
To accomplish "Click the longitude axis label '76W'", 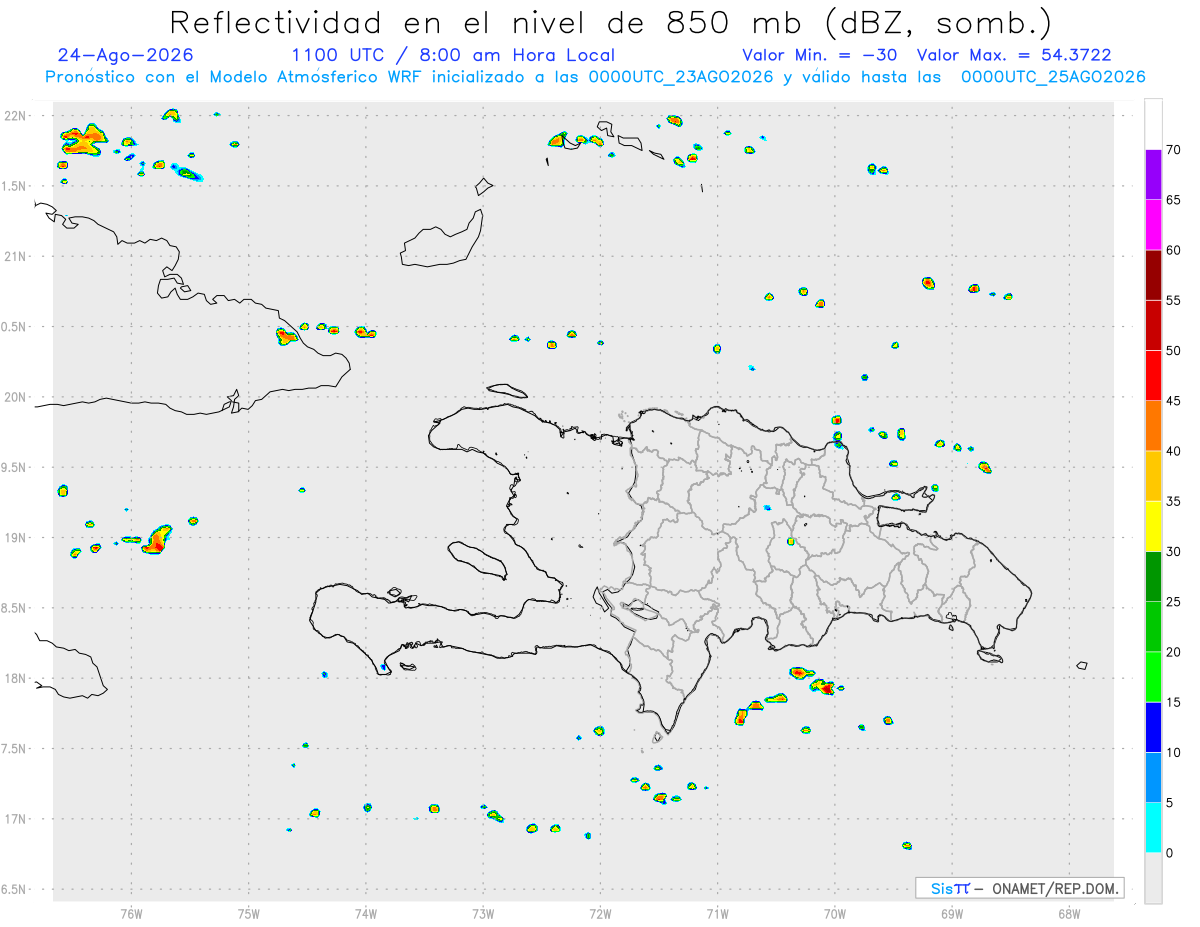I will [x=131, y=913].
